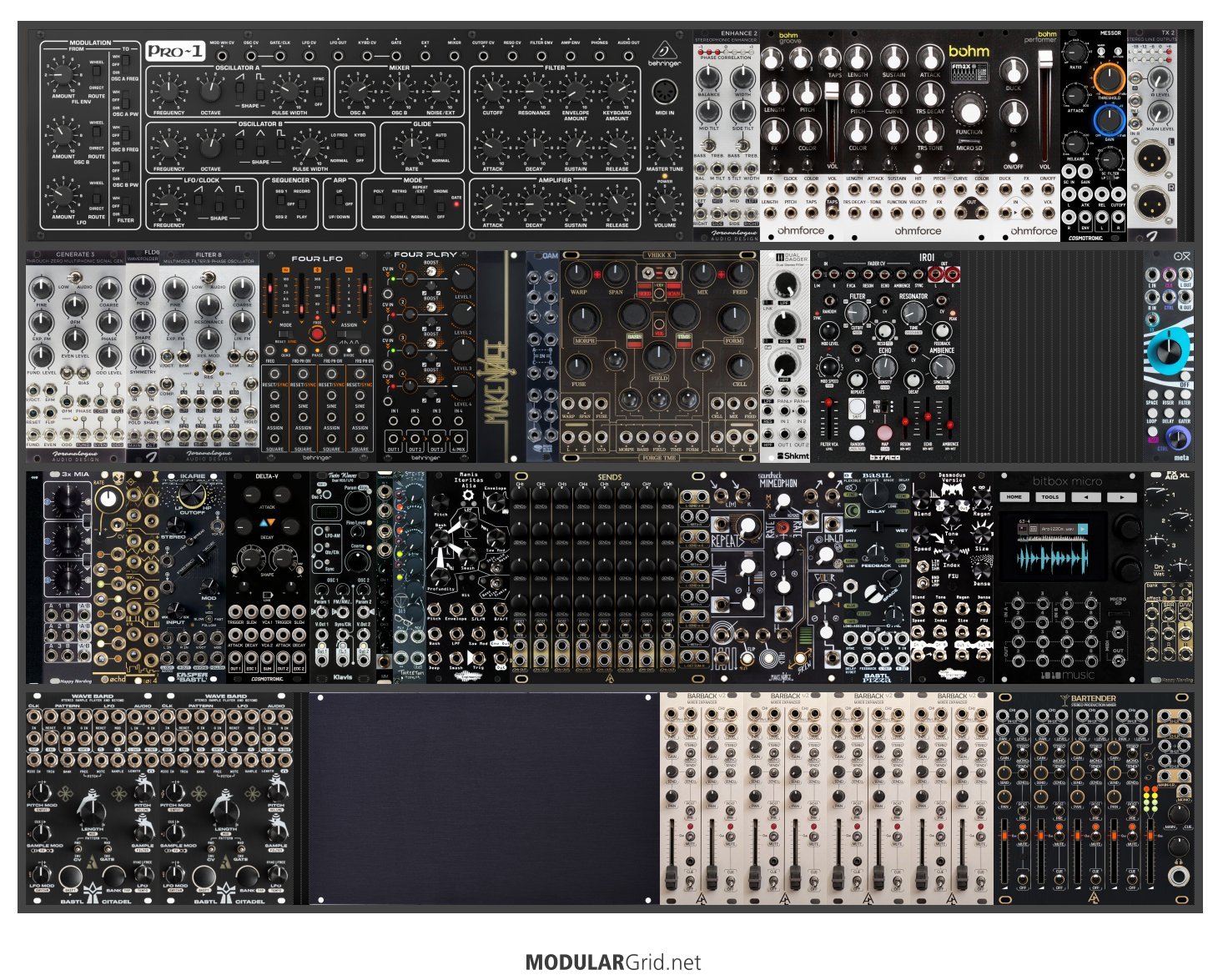Click the Make Noise logo panel
1228x980 pixels.
point(501,356)
